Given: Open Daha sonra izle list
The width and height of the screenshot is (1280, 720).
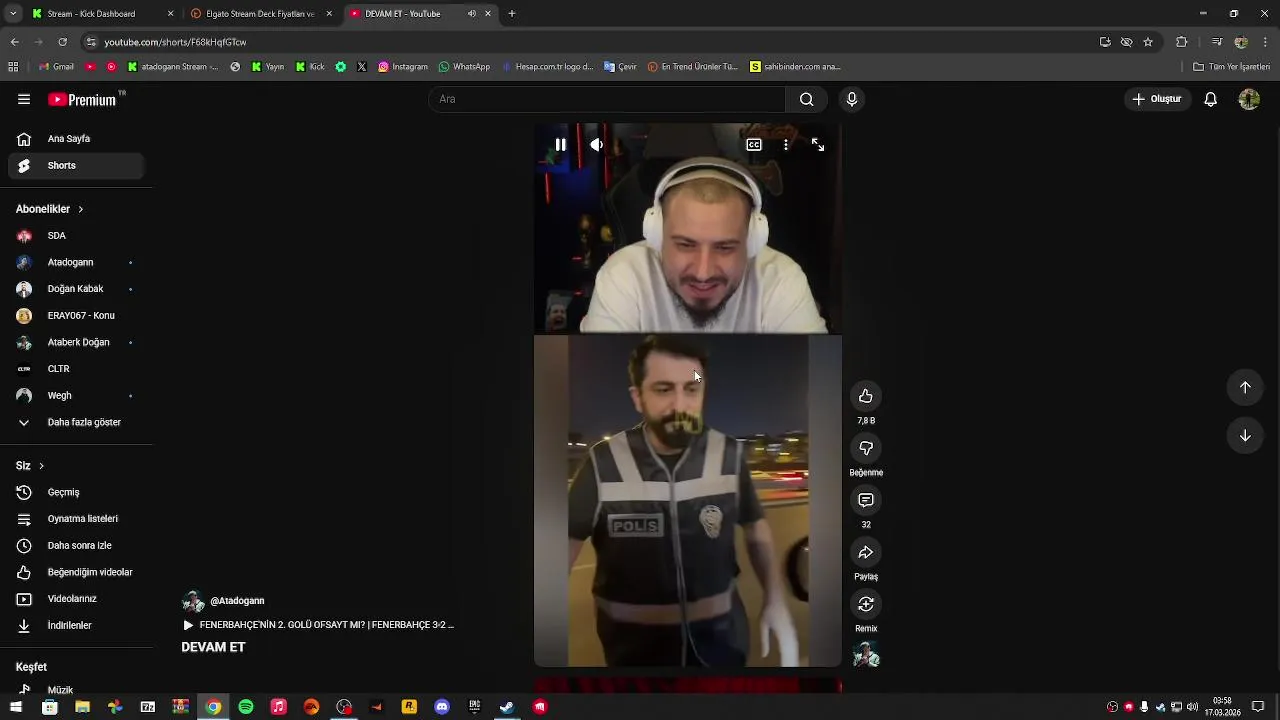Looking at the screenshot, I should coord(76,546).
